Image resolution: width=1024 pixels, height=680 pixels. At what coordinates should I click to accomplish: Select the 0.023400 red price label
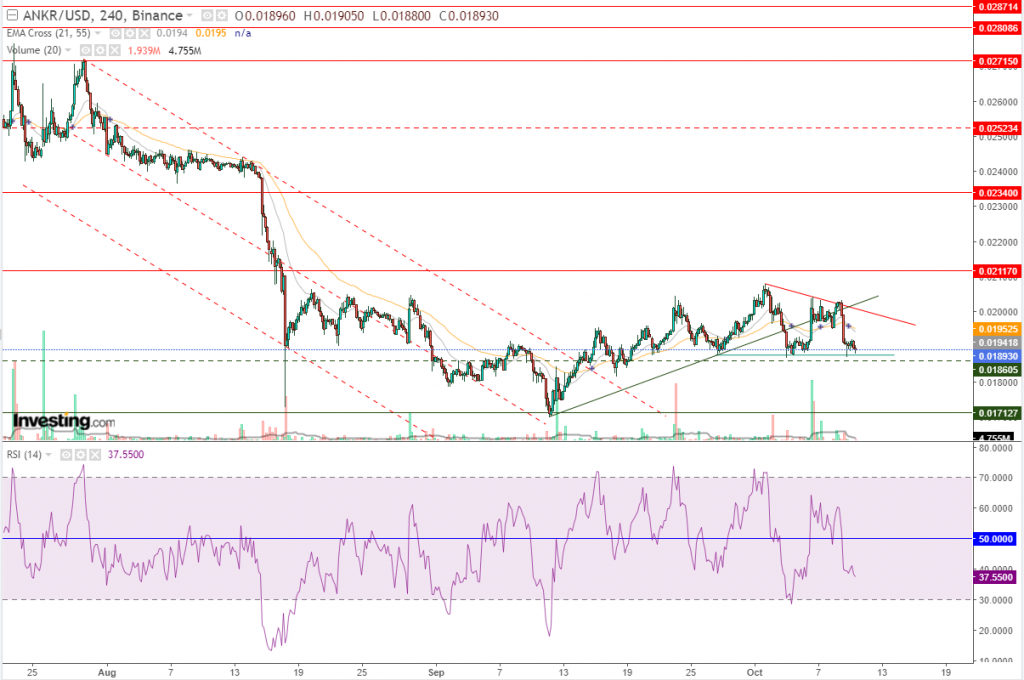pyautogui.click(x=997, y=193)
